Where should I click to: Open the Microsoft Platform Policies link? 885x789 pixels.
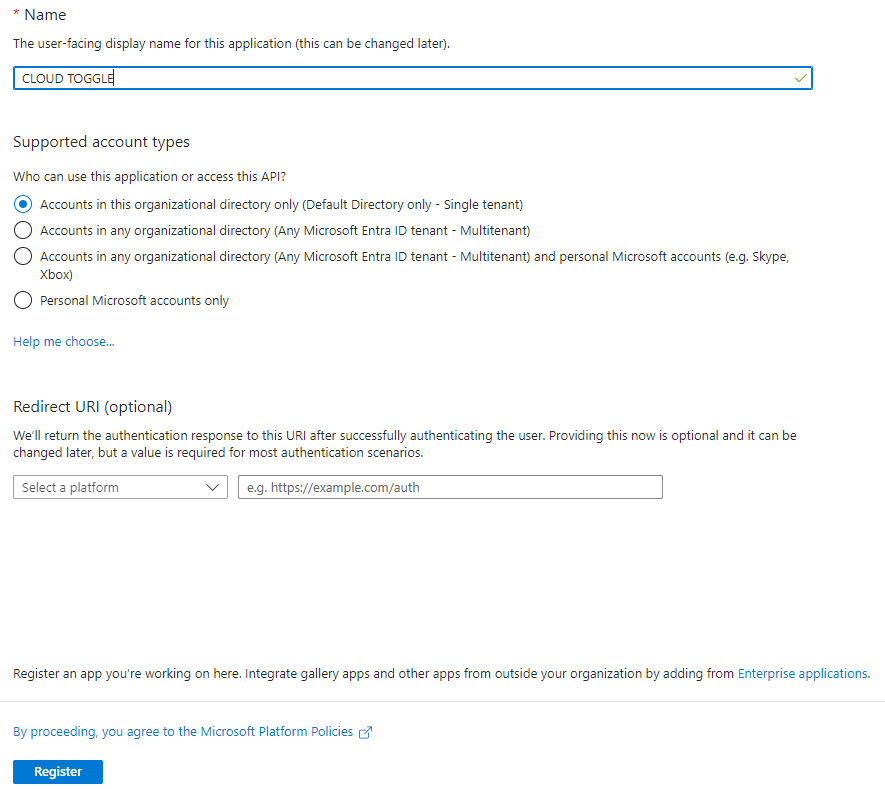point(183,732)
